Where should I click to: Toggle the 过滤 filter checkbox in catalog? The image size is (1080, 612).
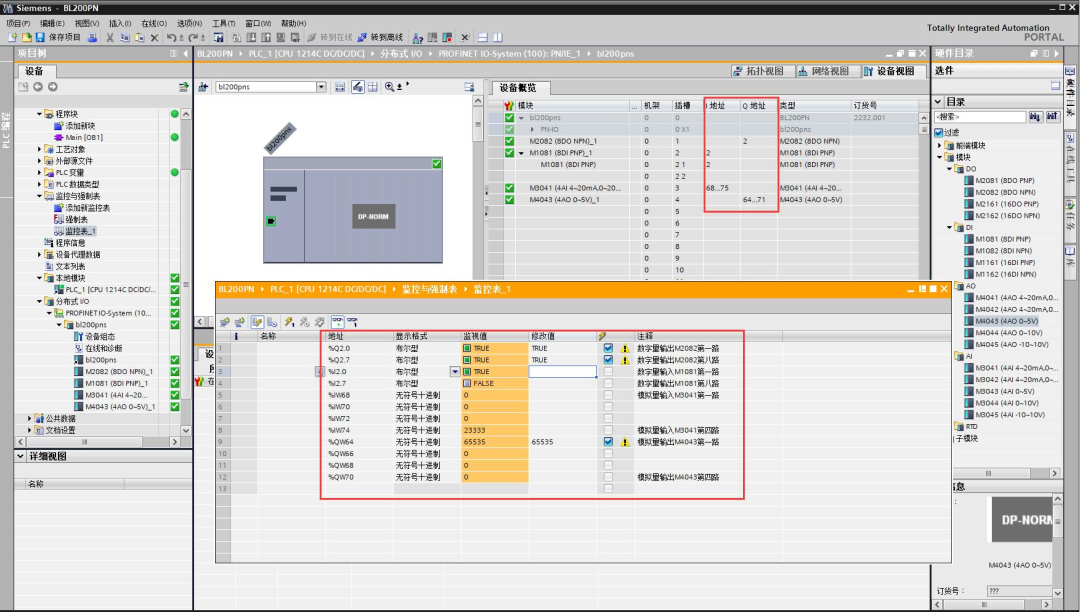(x=939, y=132)
